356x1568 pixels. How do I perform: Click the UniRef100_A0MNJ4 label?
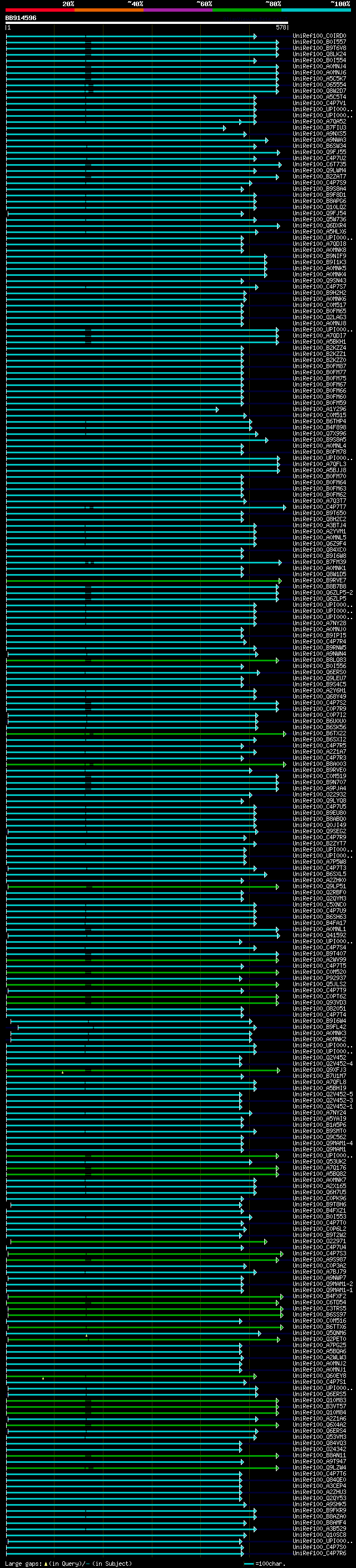click(319, 66)
